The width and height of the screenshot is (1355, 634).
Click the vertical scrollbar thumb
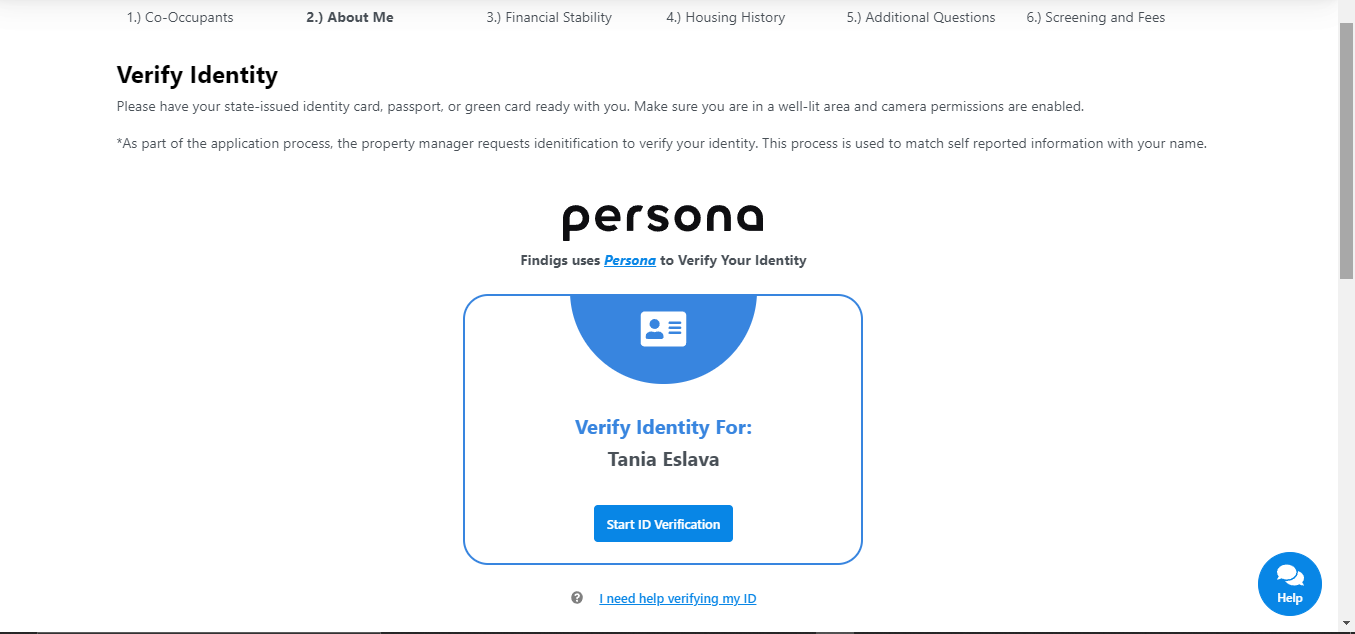pos(1346,150)
